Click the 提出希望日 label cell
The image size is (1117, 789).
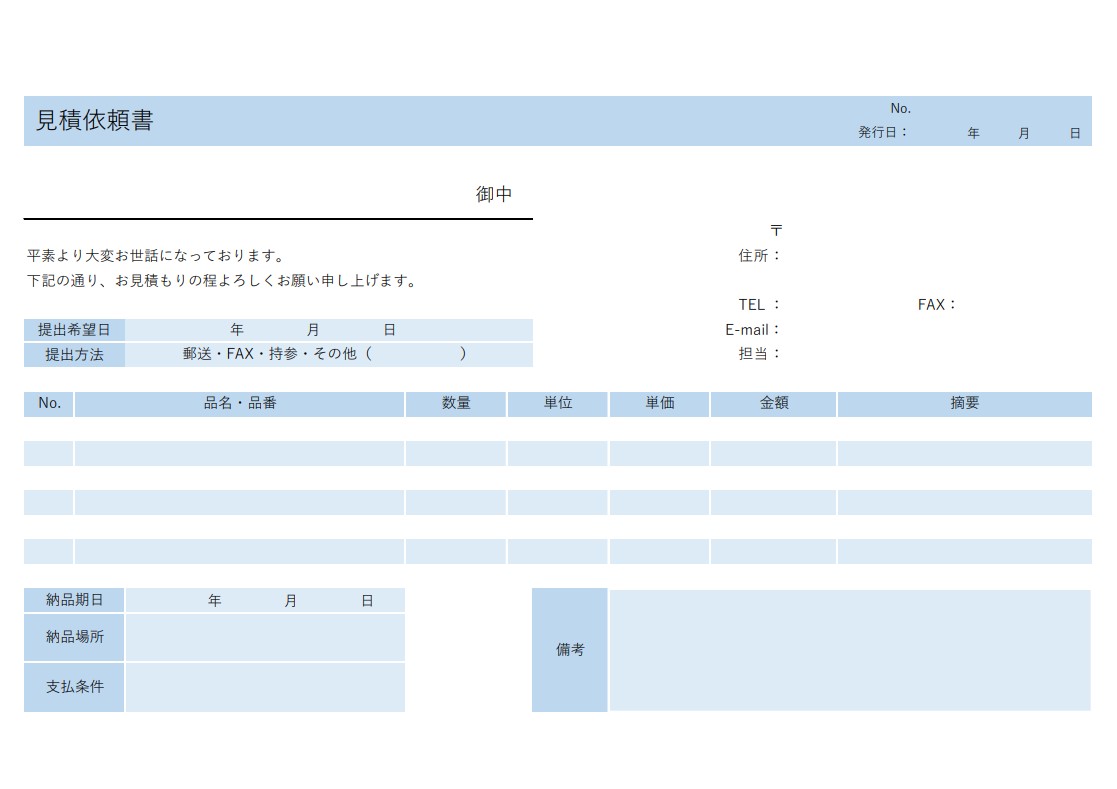point(74,330)
